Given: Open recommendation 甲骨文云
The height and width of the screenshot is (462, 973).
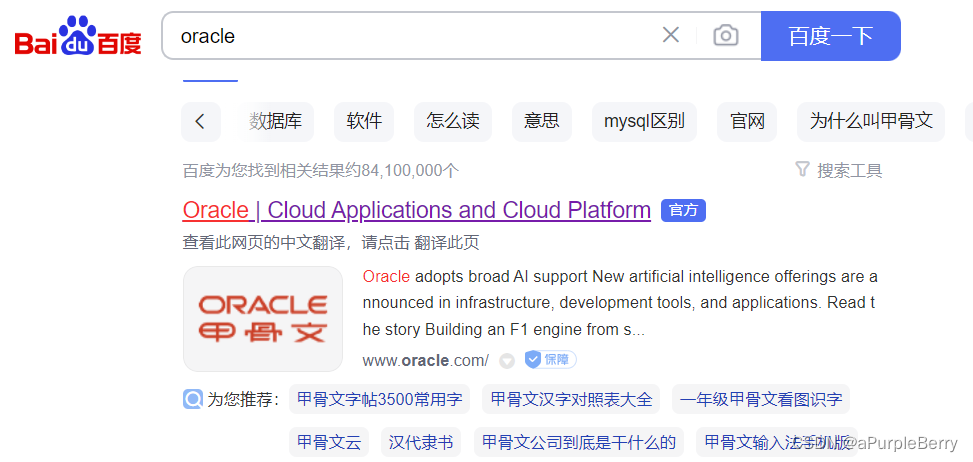Looking at the screenshot, I should pyautogui.click(x=329, y=442).
